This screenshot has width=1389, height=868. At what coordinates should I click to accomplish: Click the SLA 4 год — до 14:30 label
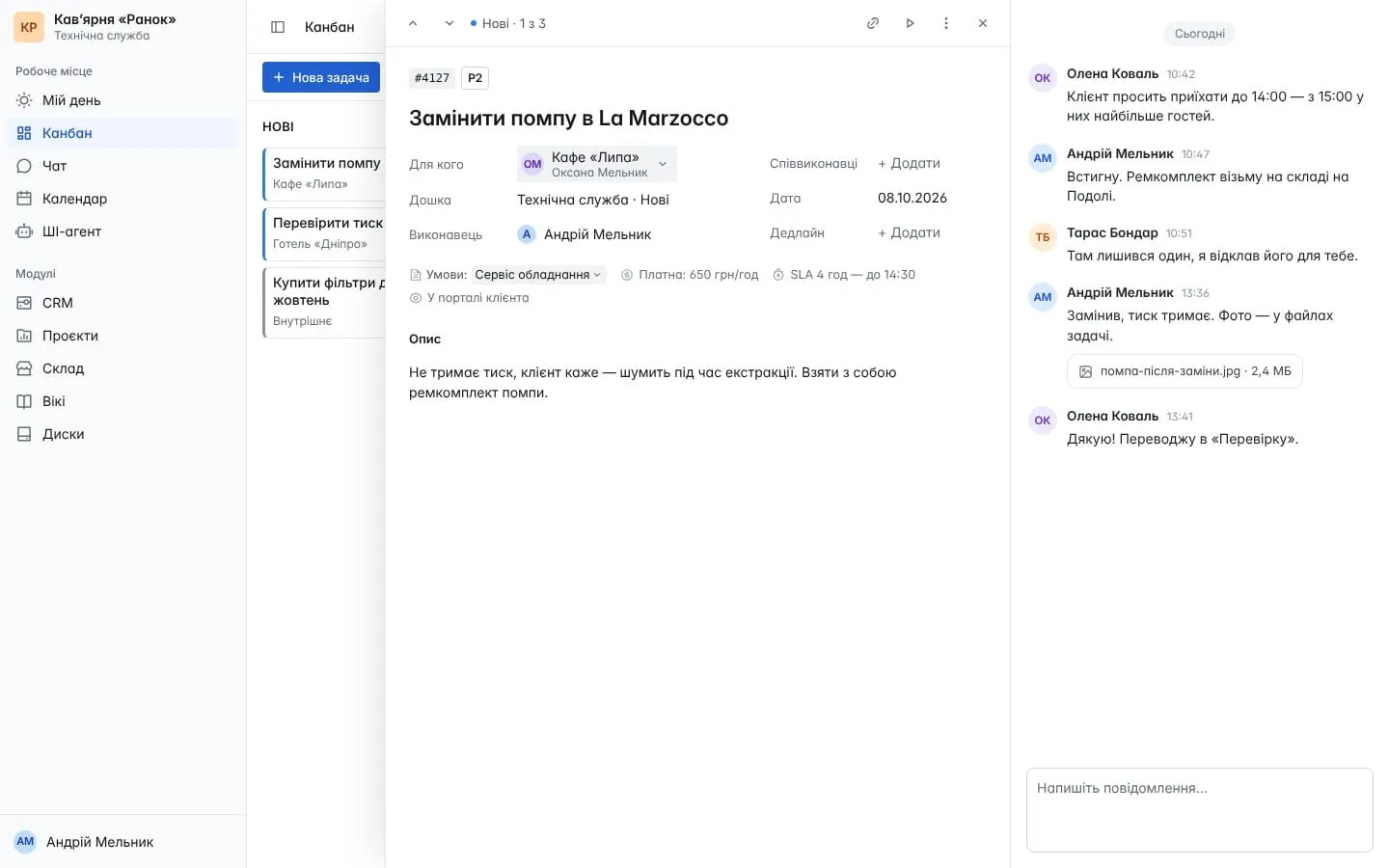pyautogui.click(x=844, y=275)
